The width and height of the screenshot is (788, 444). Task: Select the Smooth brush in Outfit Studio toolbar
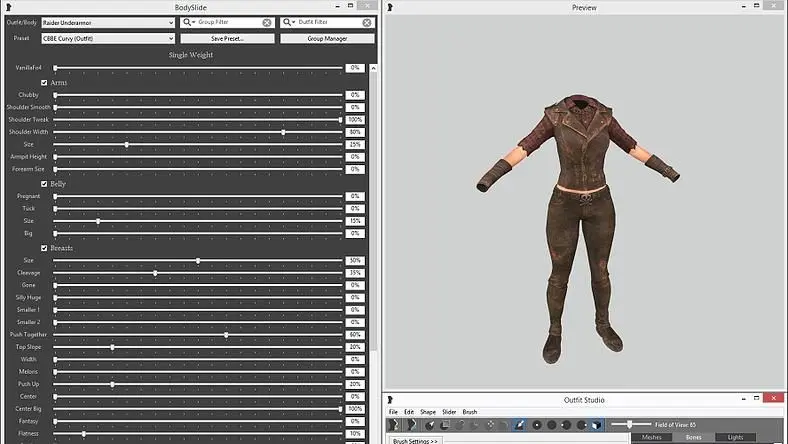click(x=505, y=425)
